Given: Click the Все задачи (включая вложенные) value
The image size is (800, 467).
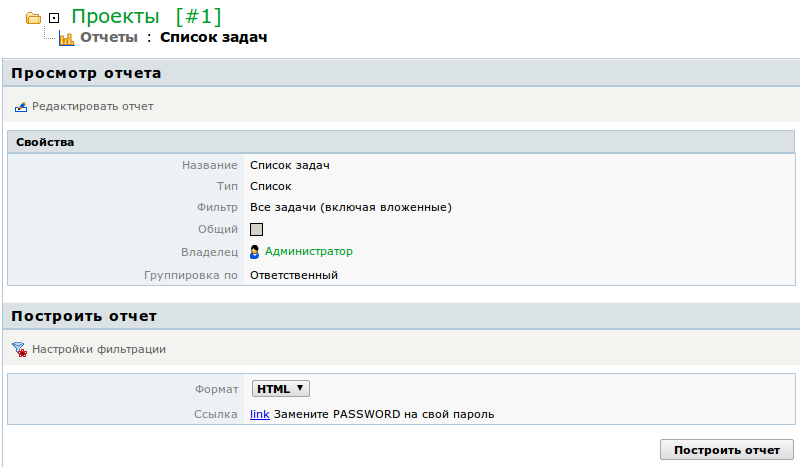Looking at the screenshot, I should pyautogui.click(x=350, y=208).
